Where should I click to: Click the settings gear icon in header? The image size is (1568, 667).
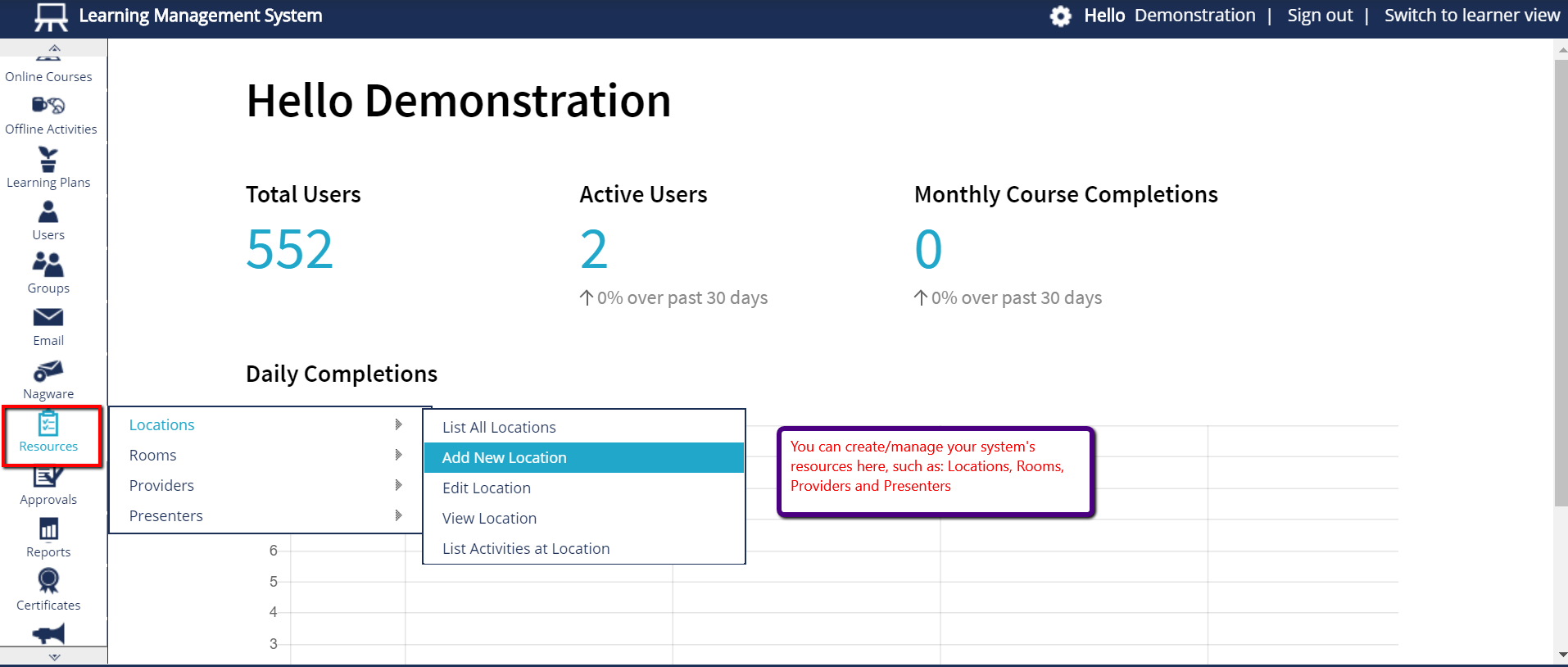1061,16
